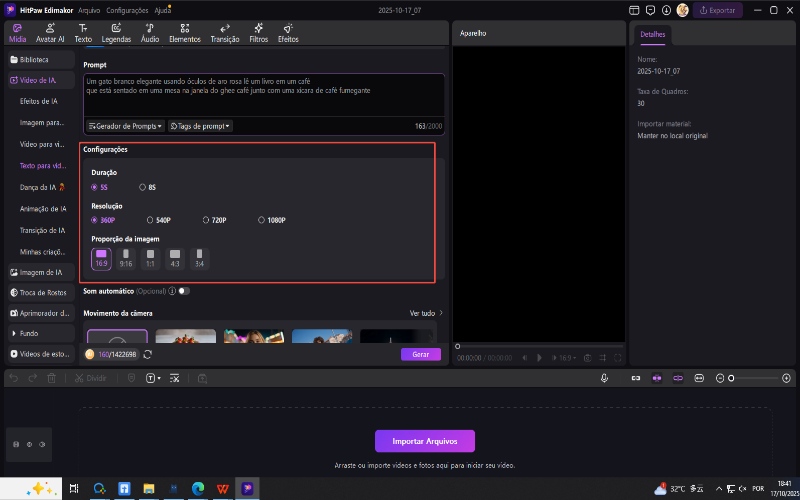Image resolution: width=800 pixels, height=500 pixels.
Task: Click the timeline microphone record icon
Action: [604, 379]
